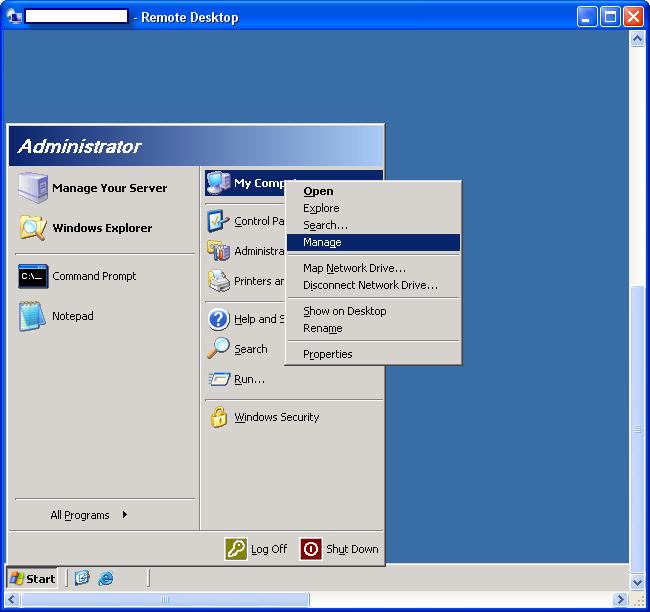This screenshot has width=650, height=612.
Task: Click the red Shut Down power icon
Action: pyautogui.click(x=311, y=549)
